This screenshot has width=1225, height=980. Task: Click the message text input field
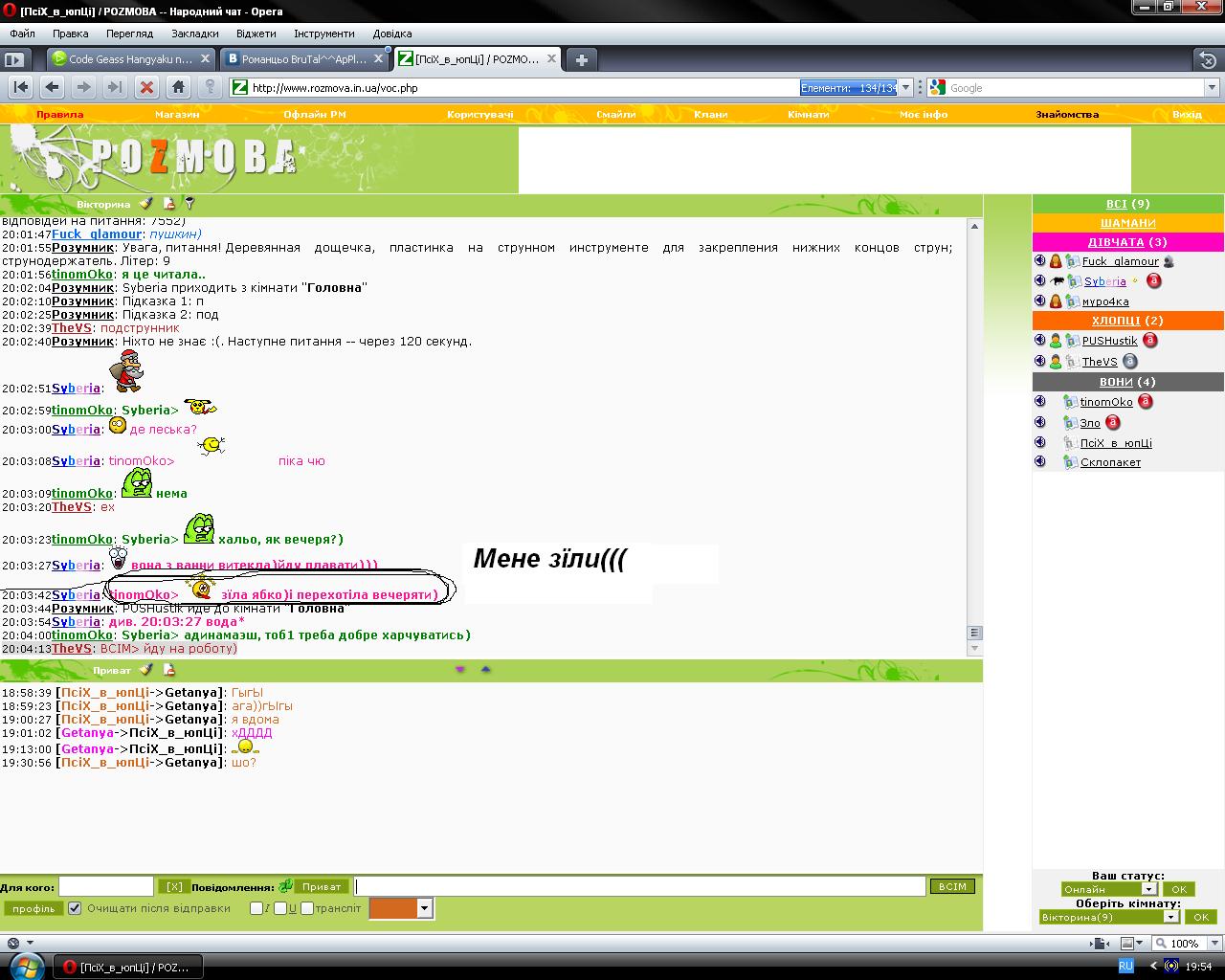click(639, 886)
